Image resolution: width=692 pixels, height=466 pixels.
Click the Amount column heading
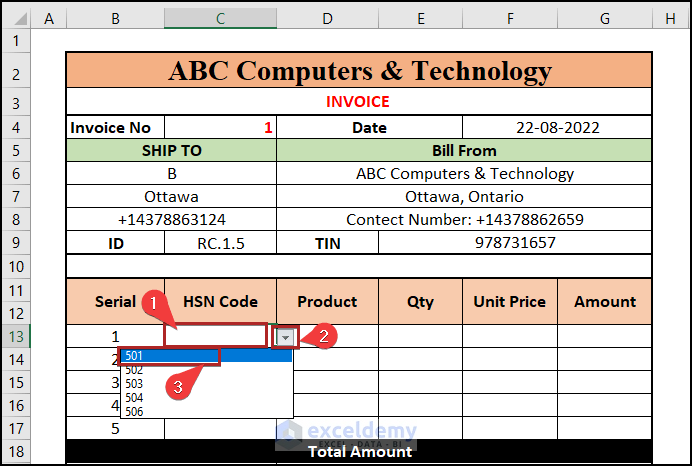(x=605, y=301)
